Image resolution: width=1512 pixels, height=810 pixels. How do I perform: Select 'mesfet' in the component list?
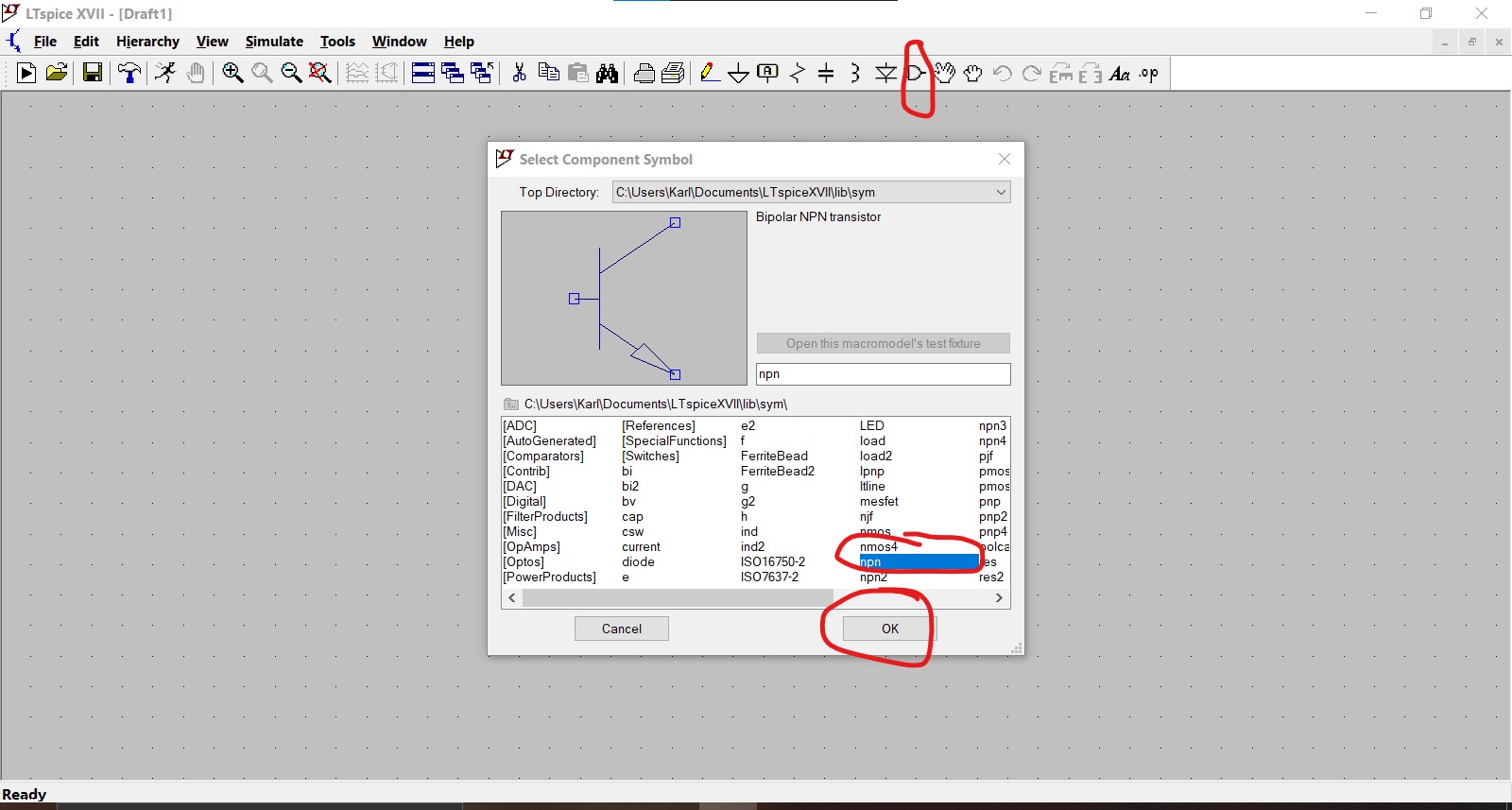pos(879,501)
